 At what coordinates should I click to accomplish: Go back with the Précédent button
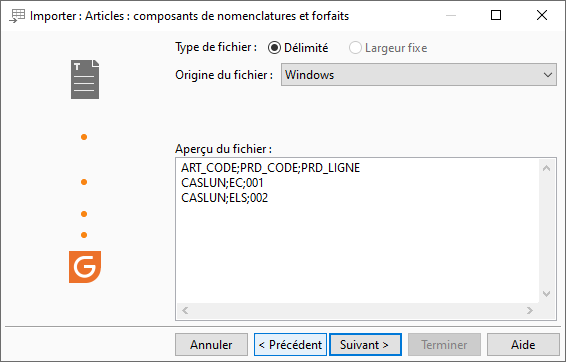[290, 345]
